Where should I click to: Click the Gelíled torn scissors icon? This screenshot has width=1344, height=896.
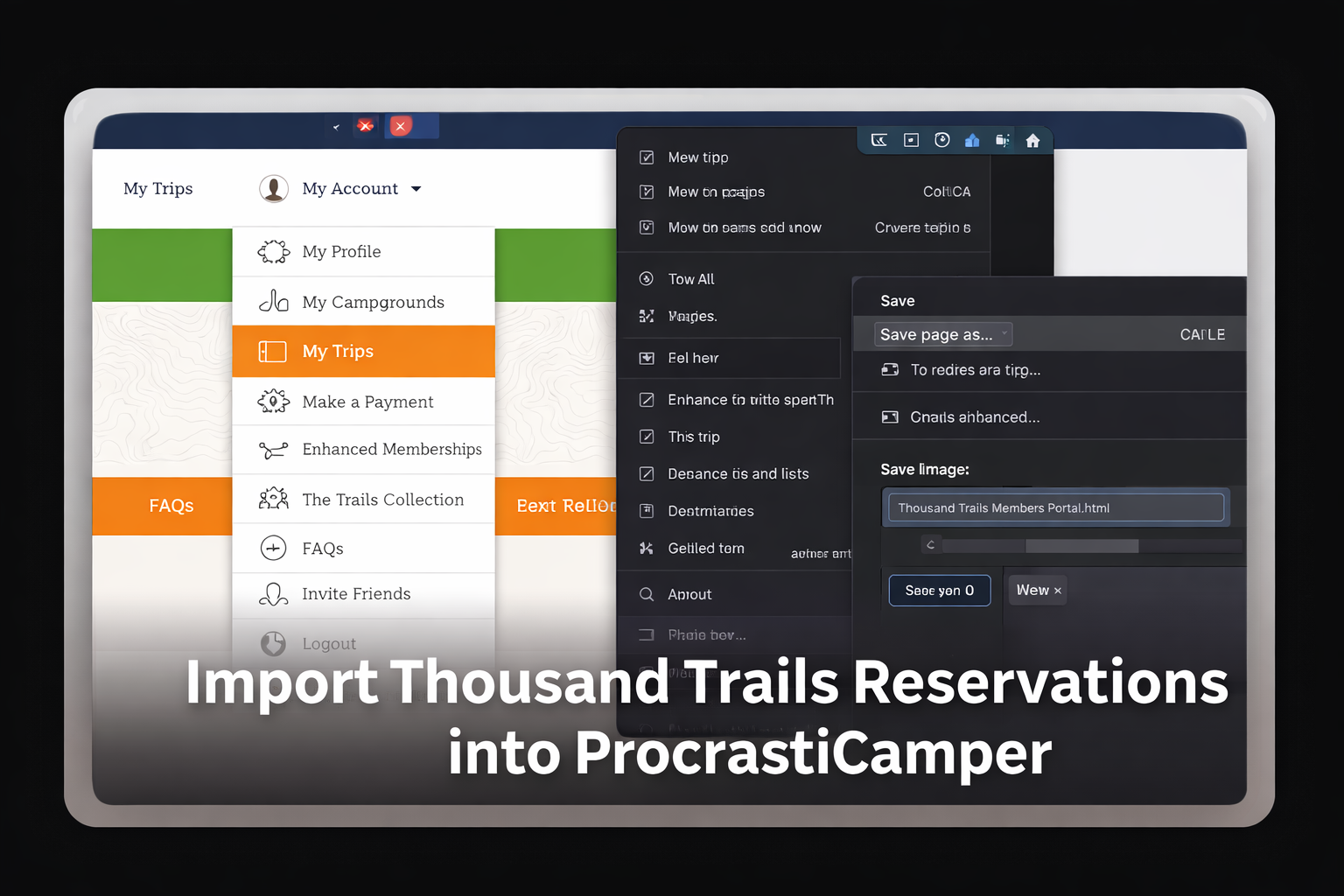point(647,549)
